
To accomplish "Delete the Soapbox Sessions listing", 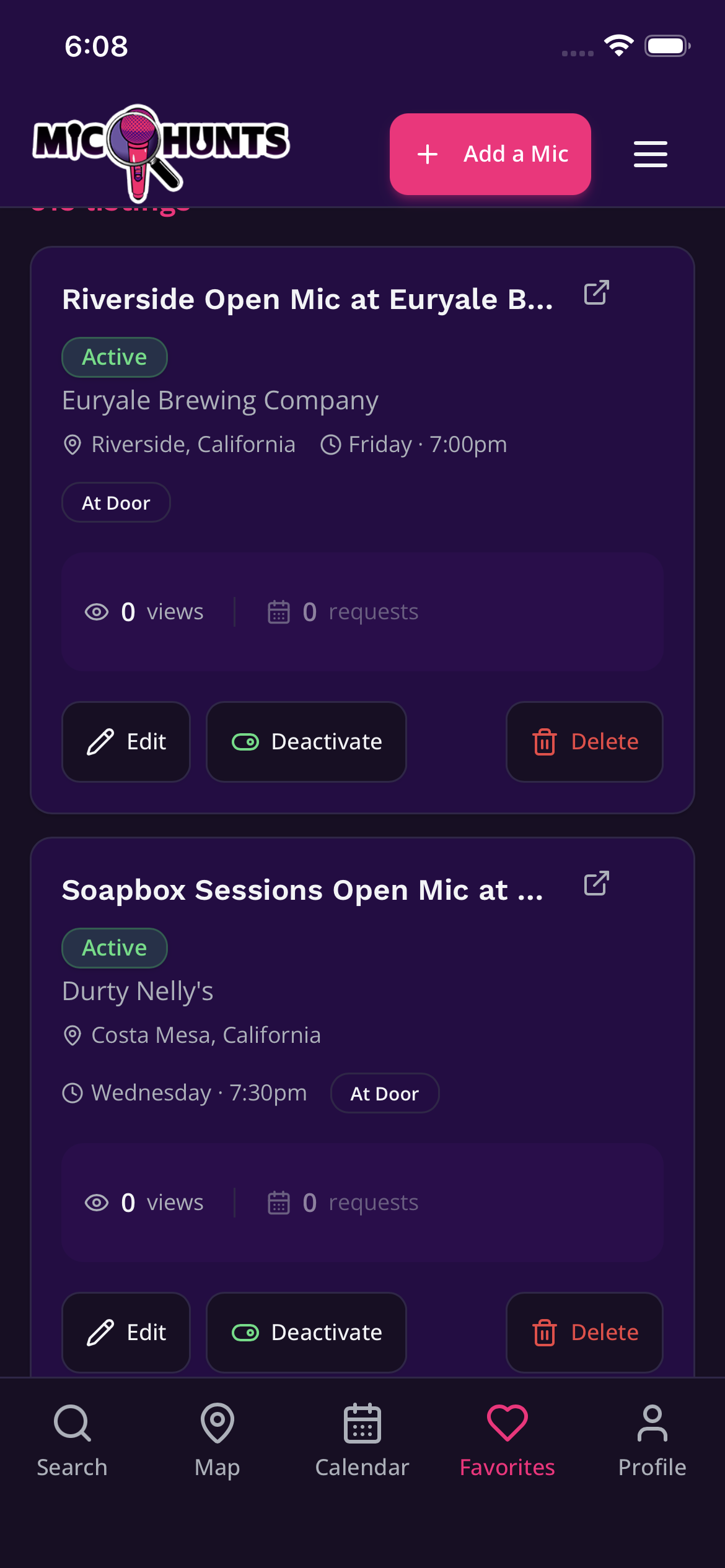I will click(584, 1333).
